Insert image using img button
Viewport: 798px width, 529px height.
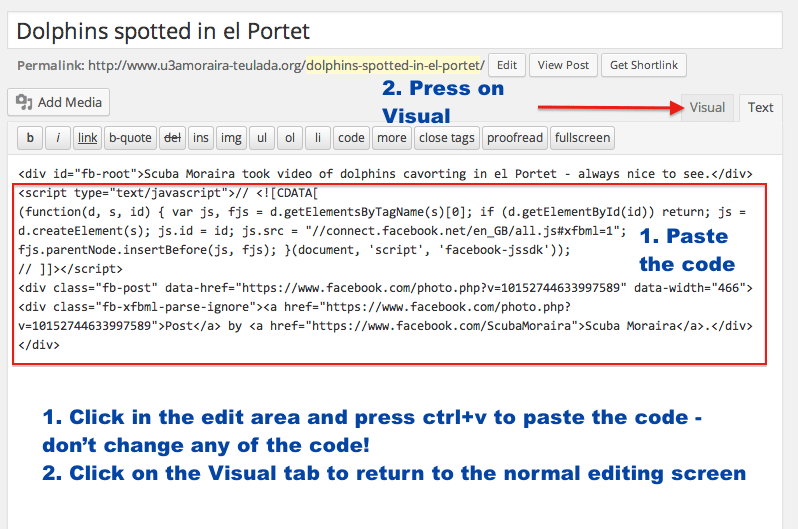231,138
